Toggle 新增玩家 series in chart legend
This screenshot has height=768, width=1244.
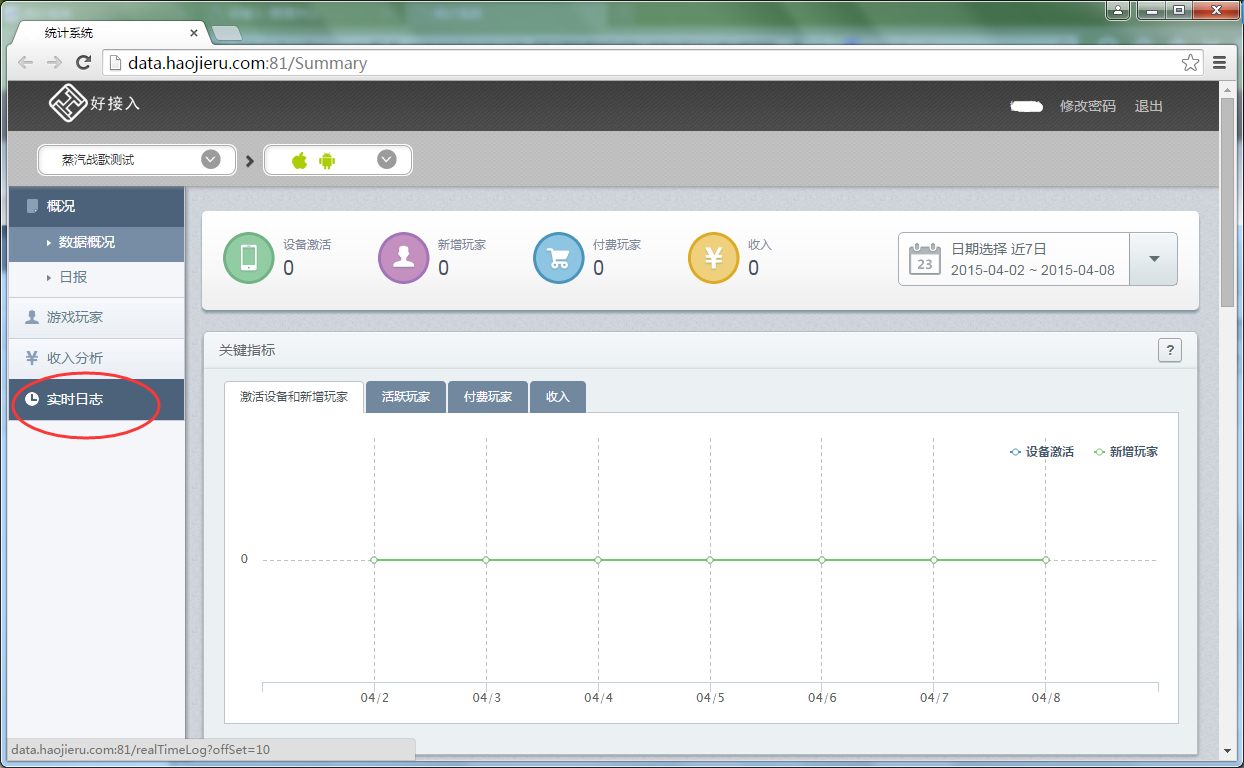point(1126,452)
